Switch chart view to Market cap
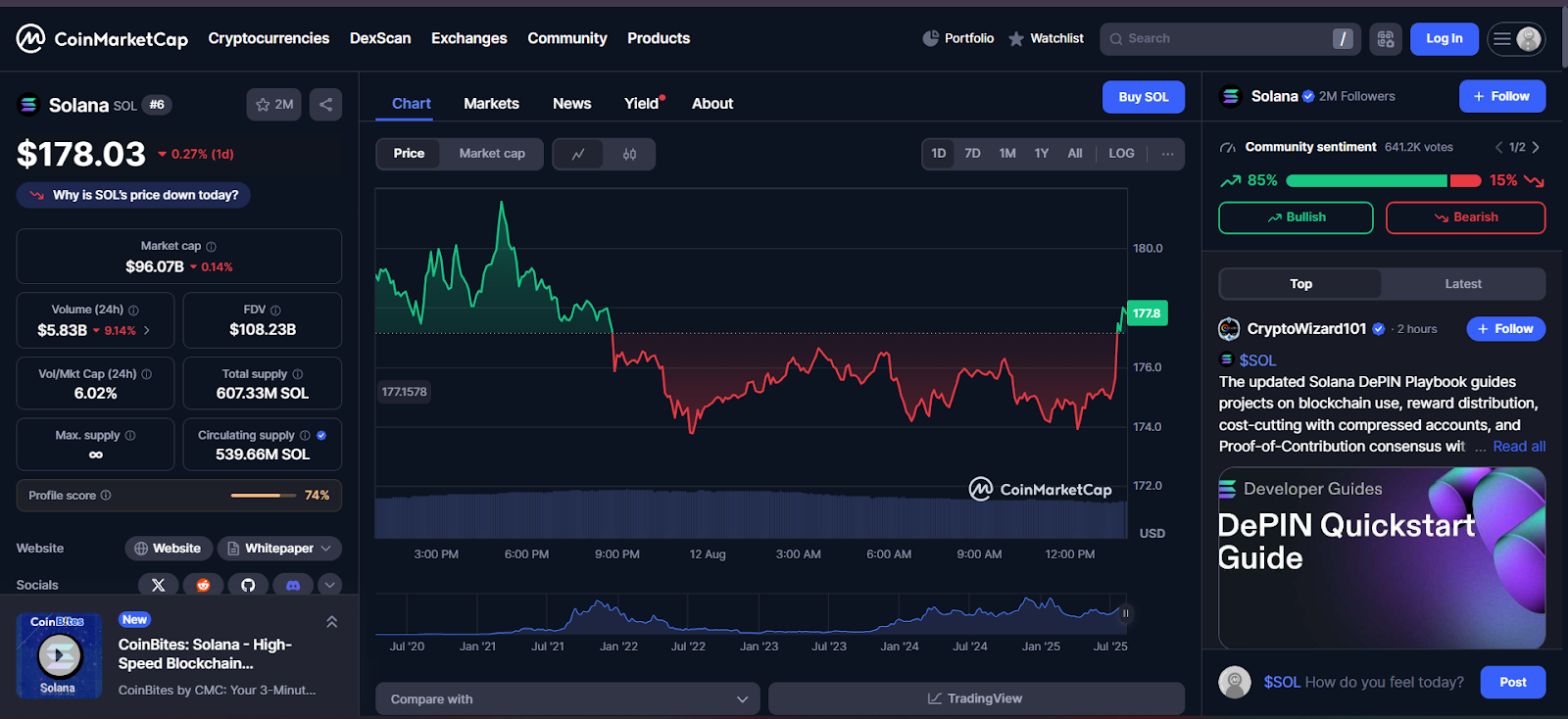 [492, 154]
